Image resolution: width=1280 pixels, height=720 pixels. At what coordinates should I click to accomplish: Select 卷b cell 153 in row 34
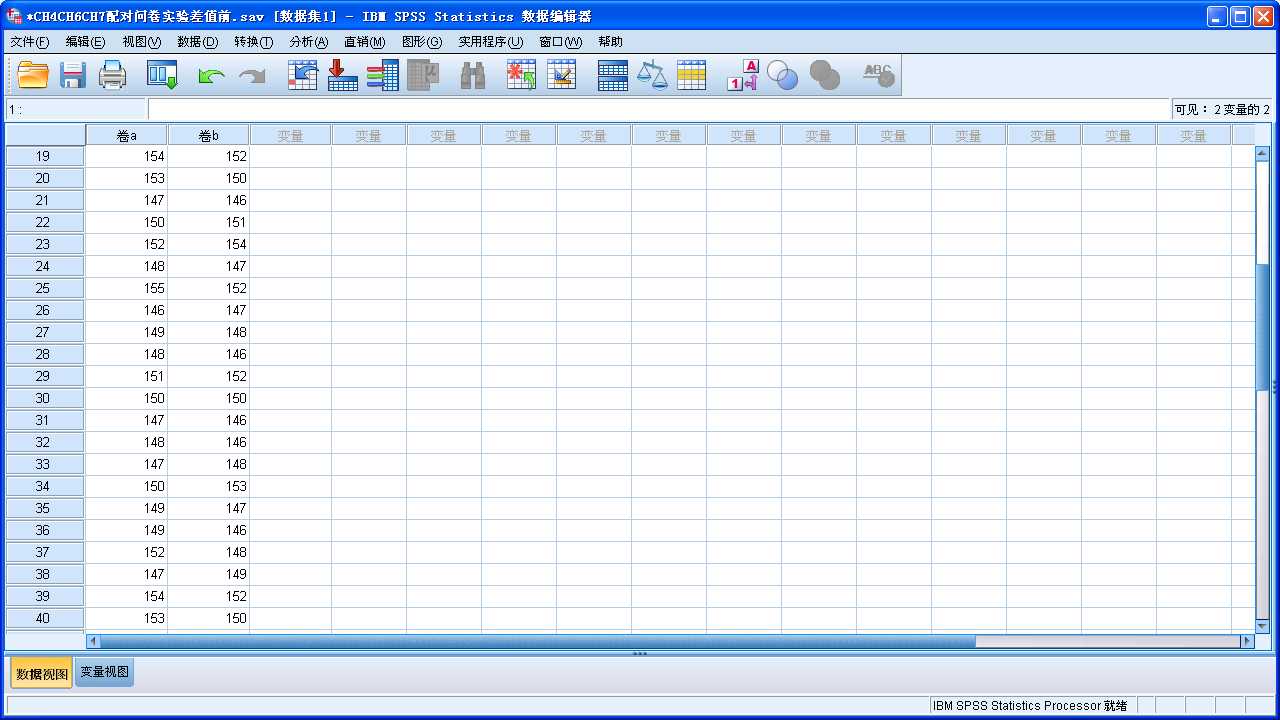click(208, 486)
